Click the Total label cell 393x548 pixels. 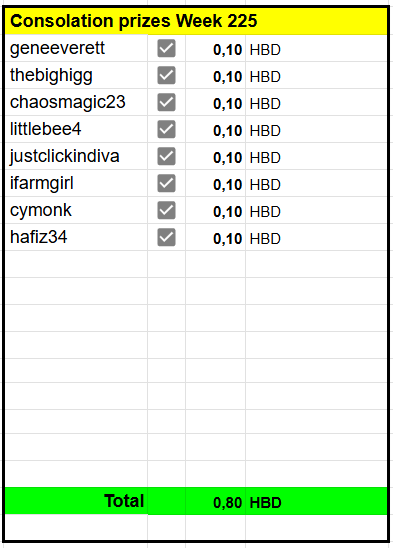[77, 501]
